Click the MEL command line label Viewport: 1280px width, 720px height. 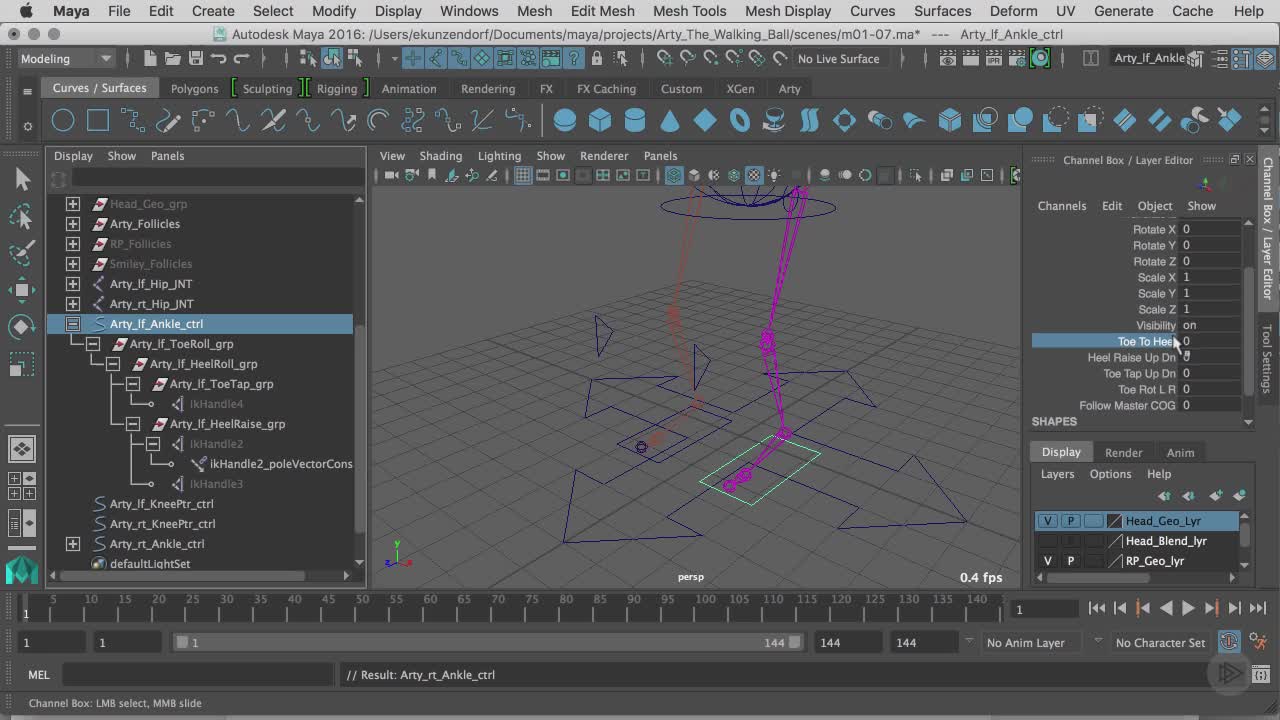pos(38,675)
